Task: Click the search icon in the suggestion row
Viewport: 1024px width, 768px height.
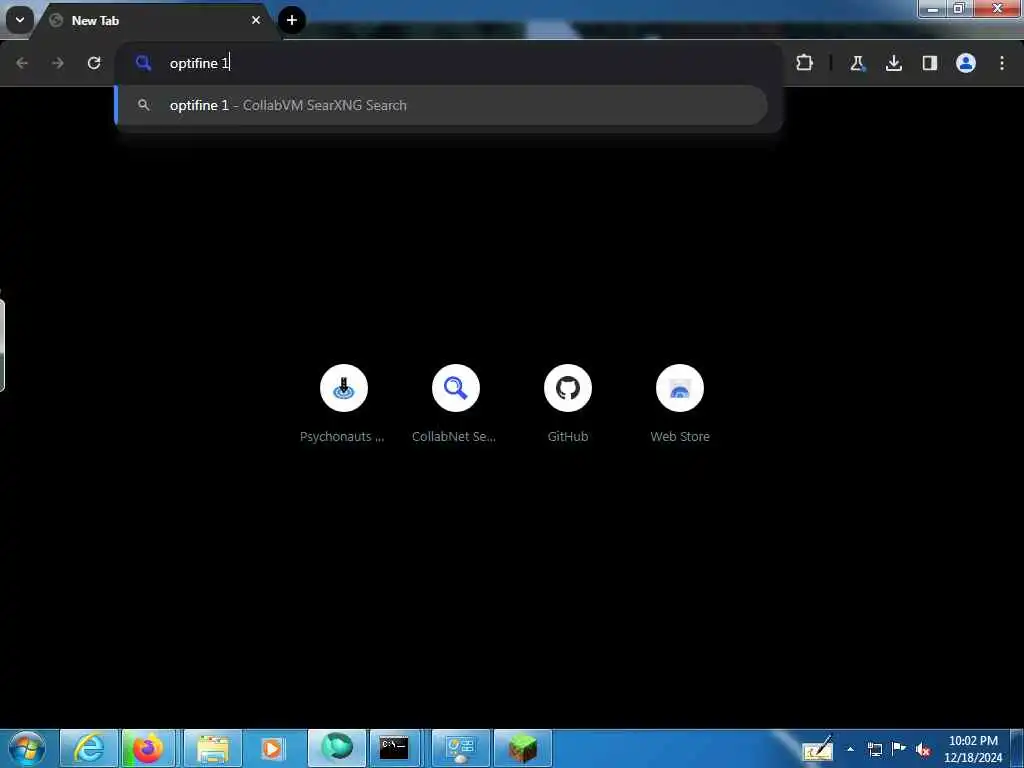Action: coord(144,105)
